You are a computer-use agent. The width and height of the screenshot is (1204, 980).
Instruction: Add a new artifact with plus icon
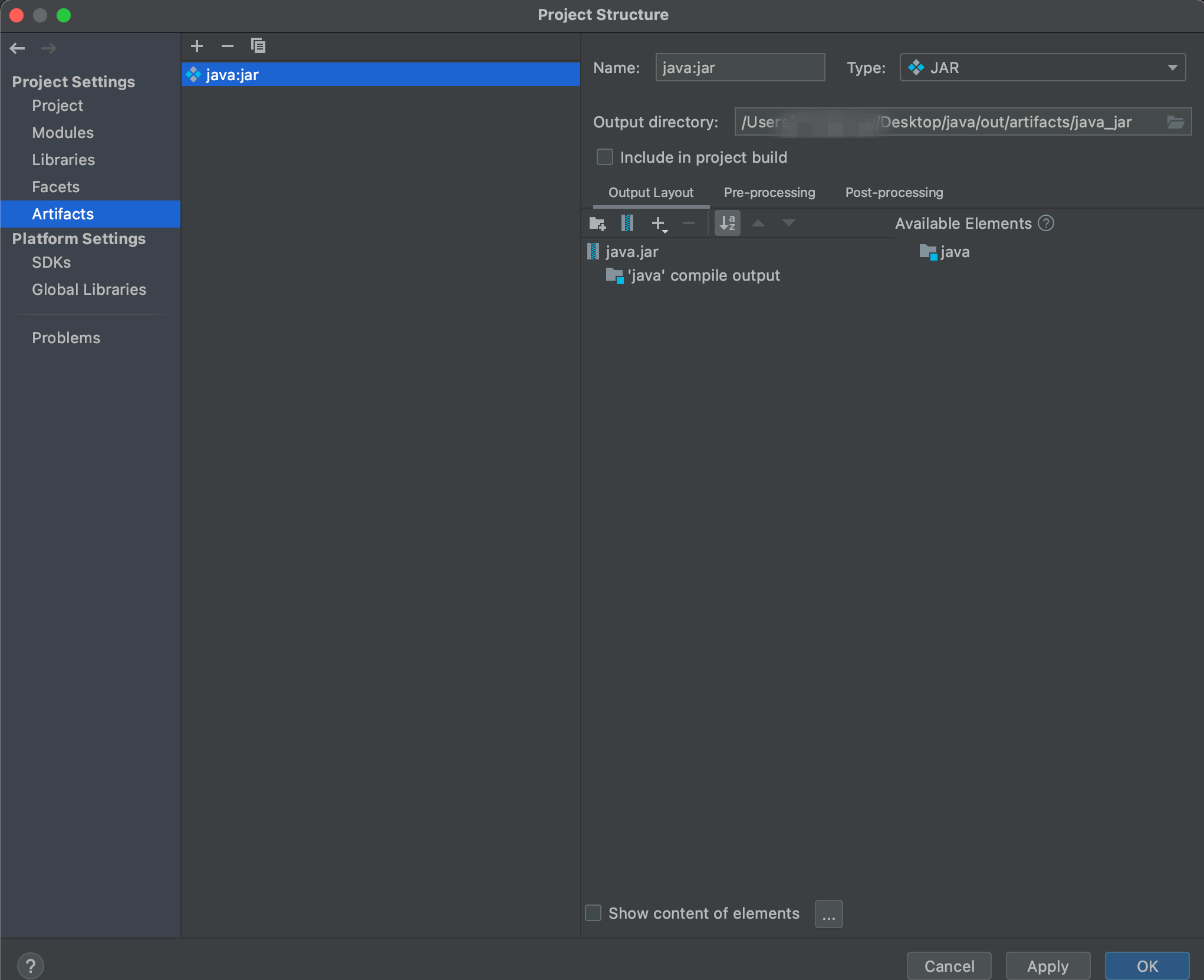197,46
